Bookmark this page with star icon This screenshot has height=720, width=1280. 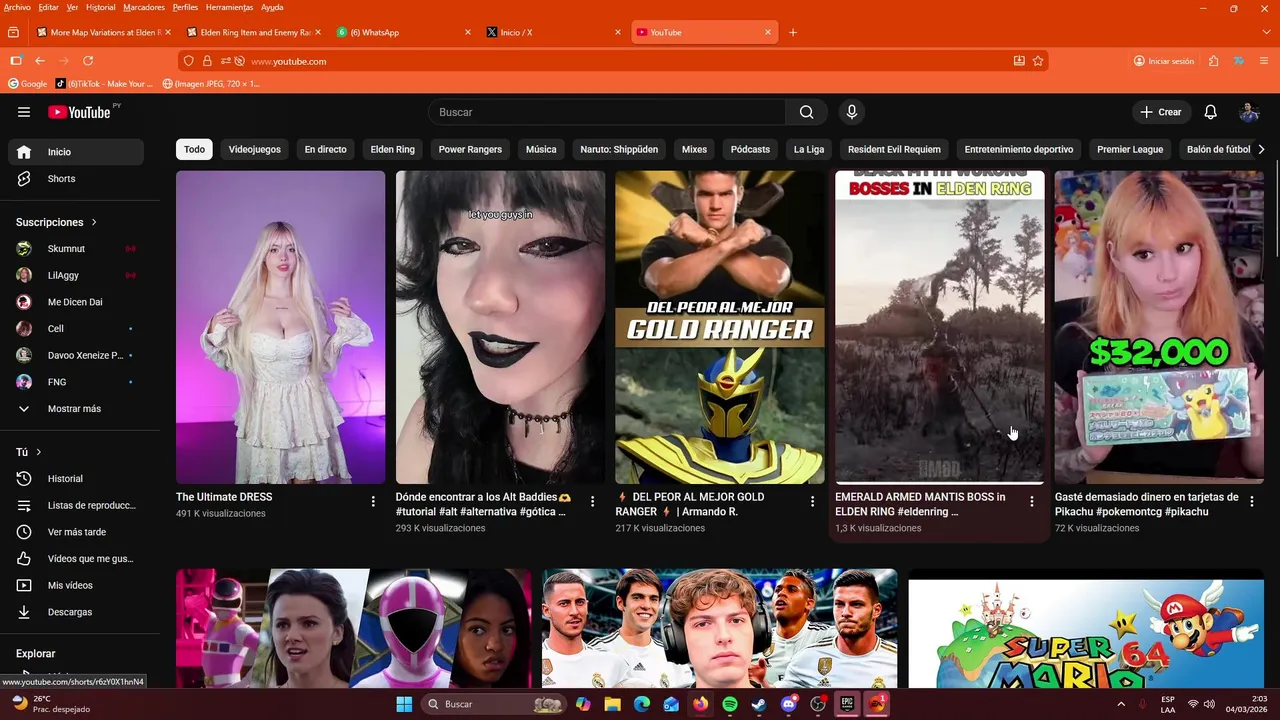click(1038, 61)
